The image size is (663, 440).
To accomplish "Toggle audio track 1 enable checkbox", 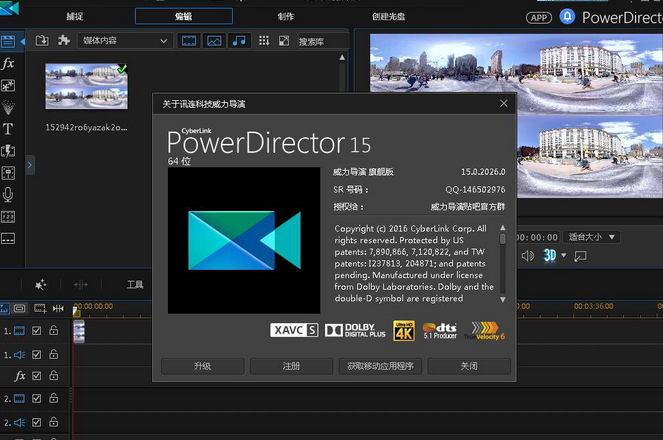I will (37, 354).
